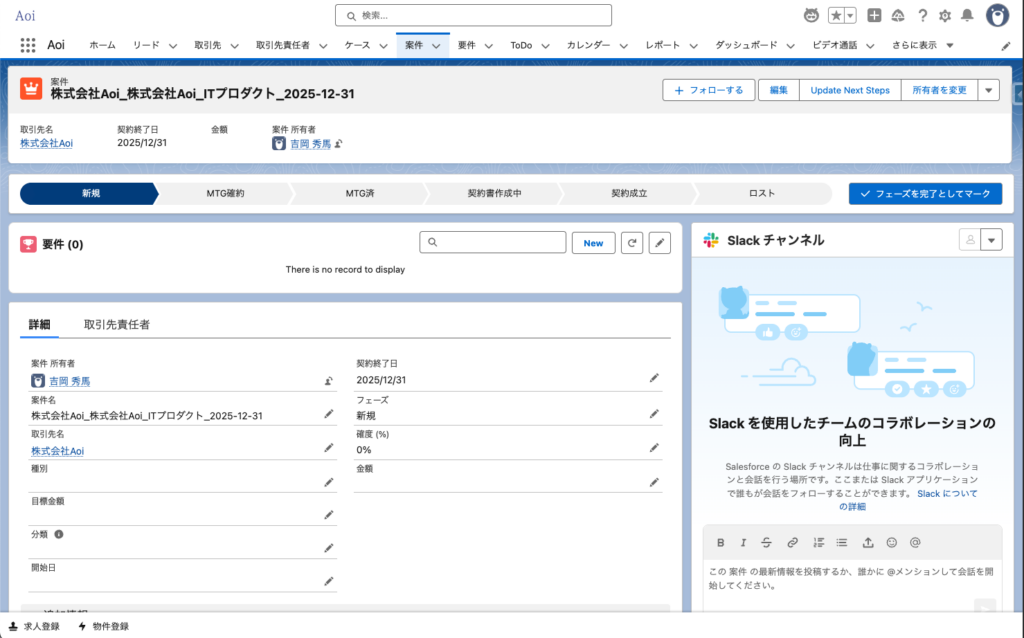Click the attach file upload icon
This screenshot has width=1024, height=638.
(x=867, y=542)
